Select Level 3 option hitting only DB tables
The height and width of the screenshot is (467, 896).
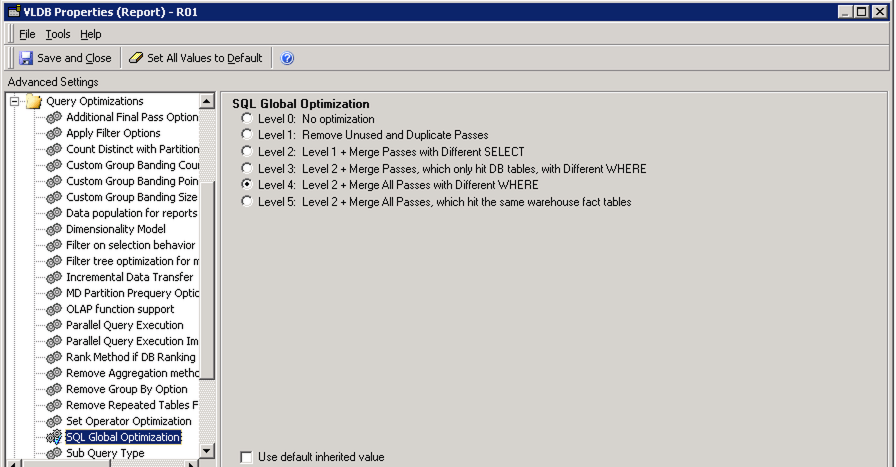[x=246, y=168]
